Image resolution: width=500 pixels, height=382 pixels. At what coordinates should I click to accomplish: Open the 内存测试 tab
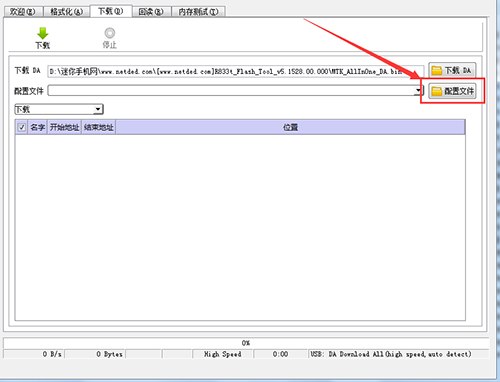click(x=198, y=12)
